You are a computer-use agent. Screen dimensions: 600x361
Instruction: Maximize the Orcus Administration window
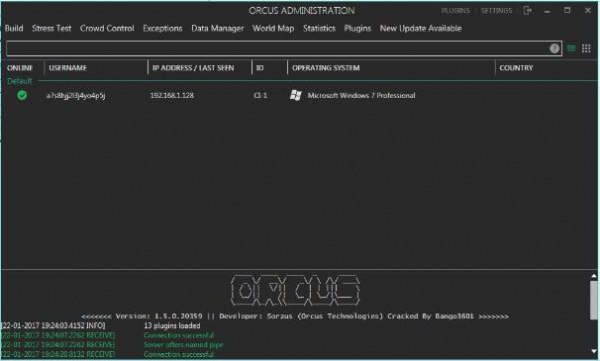[567, 10]
